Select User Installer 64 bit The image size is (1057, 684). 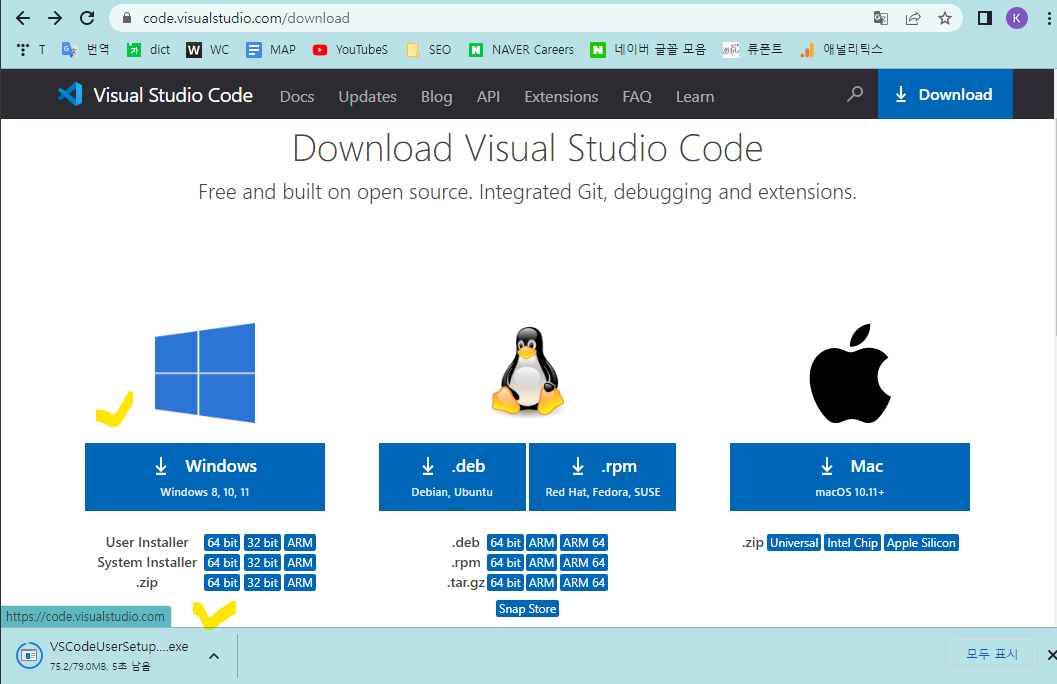pos(222,542)
